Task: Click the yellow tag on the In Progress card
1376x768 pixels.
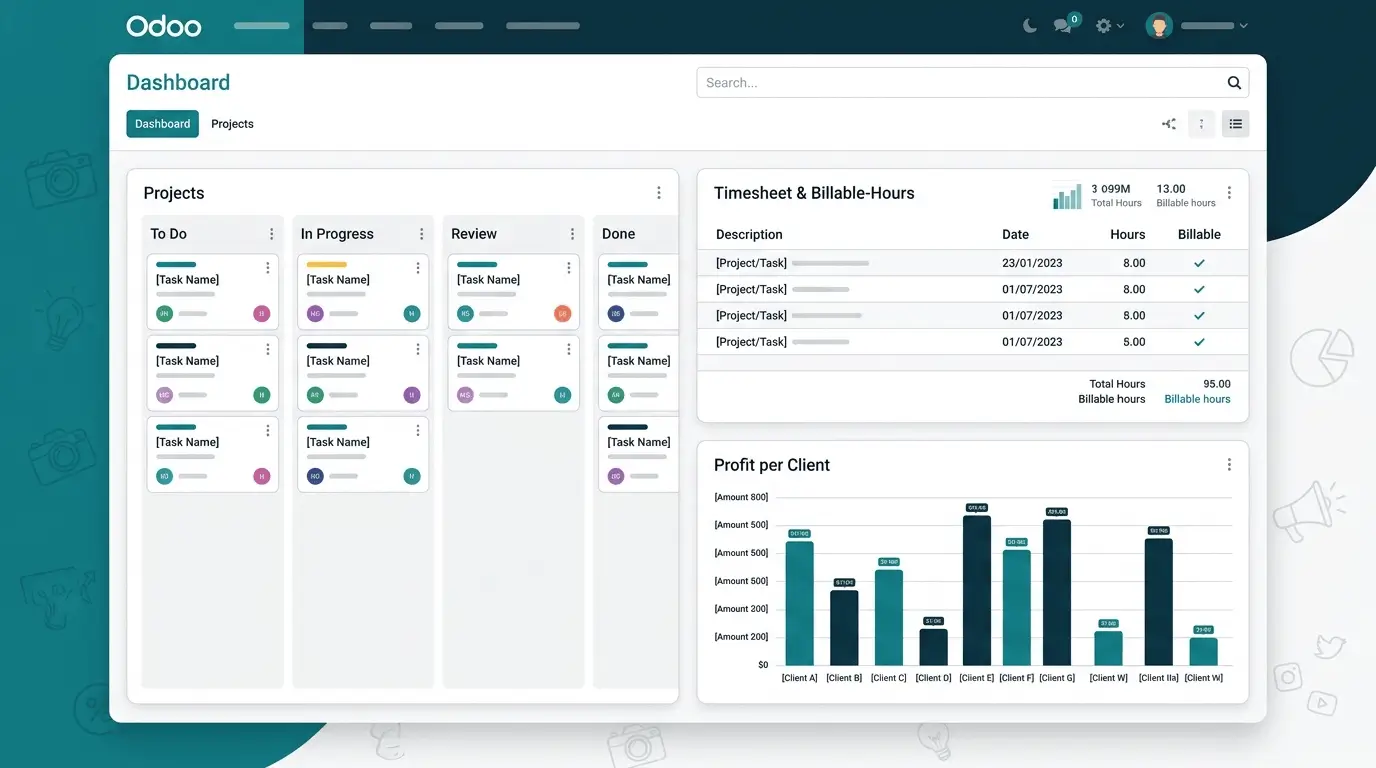Action: point(326,265)
